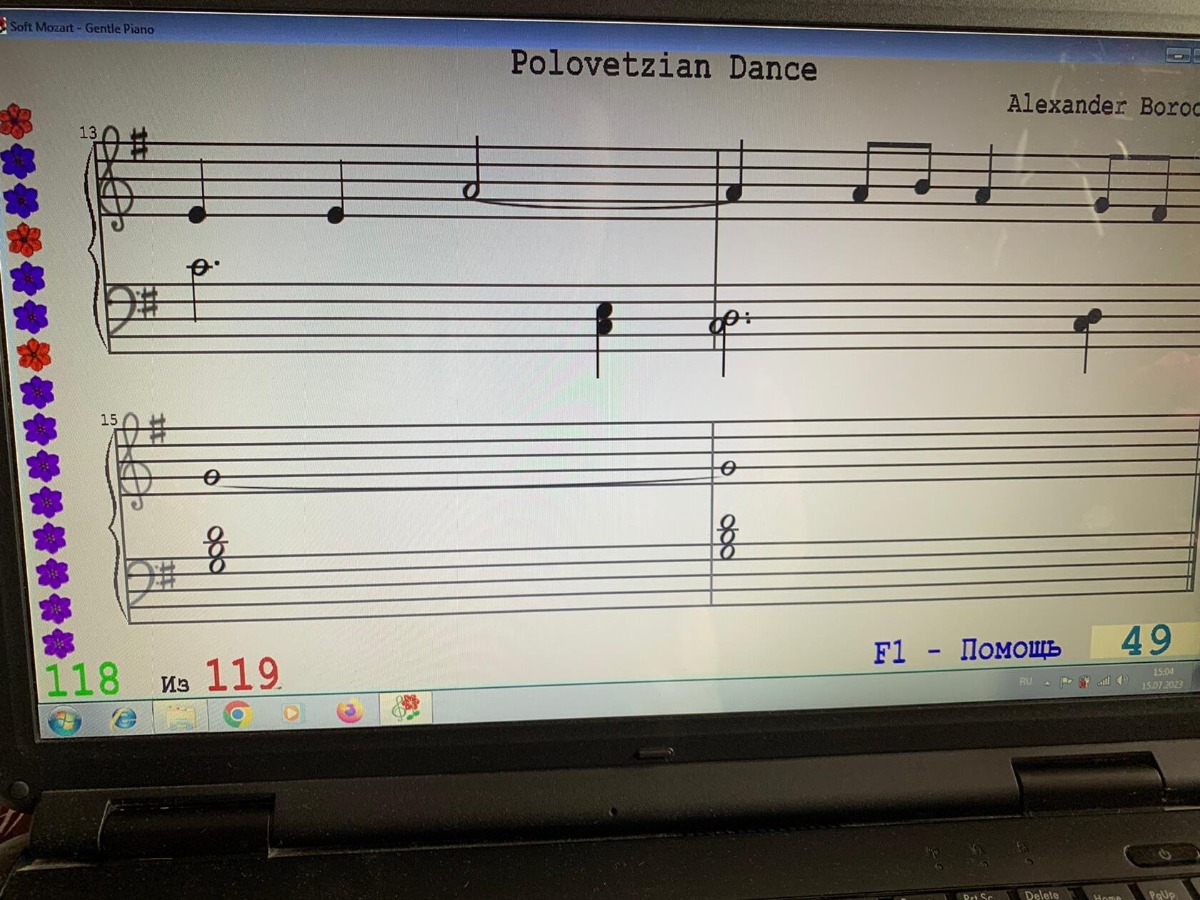Click the lowest purple flower above score 118

click(58, 642)
